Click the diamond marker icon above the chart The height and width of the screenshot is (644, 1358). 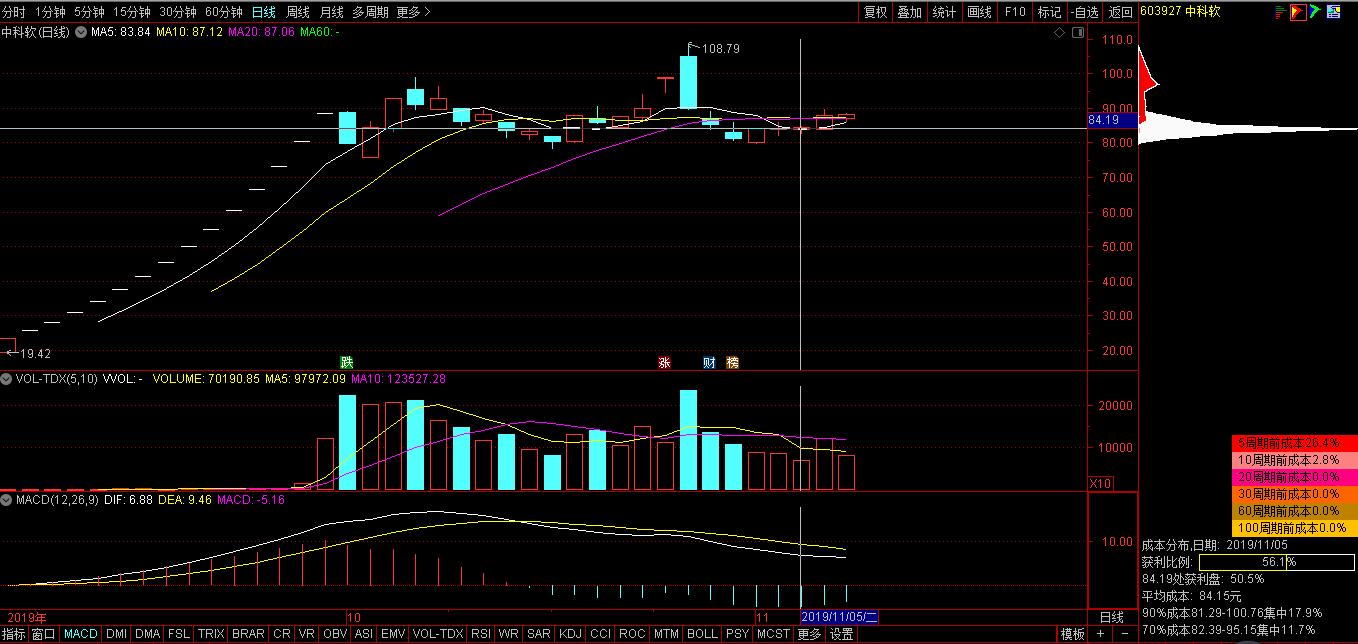[x=1060, y=32]
